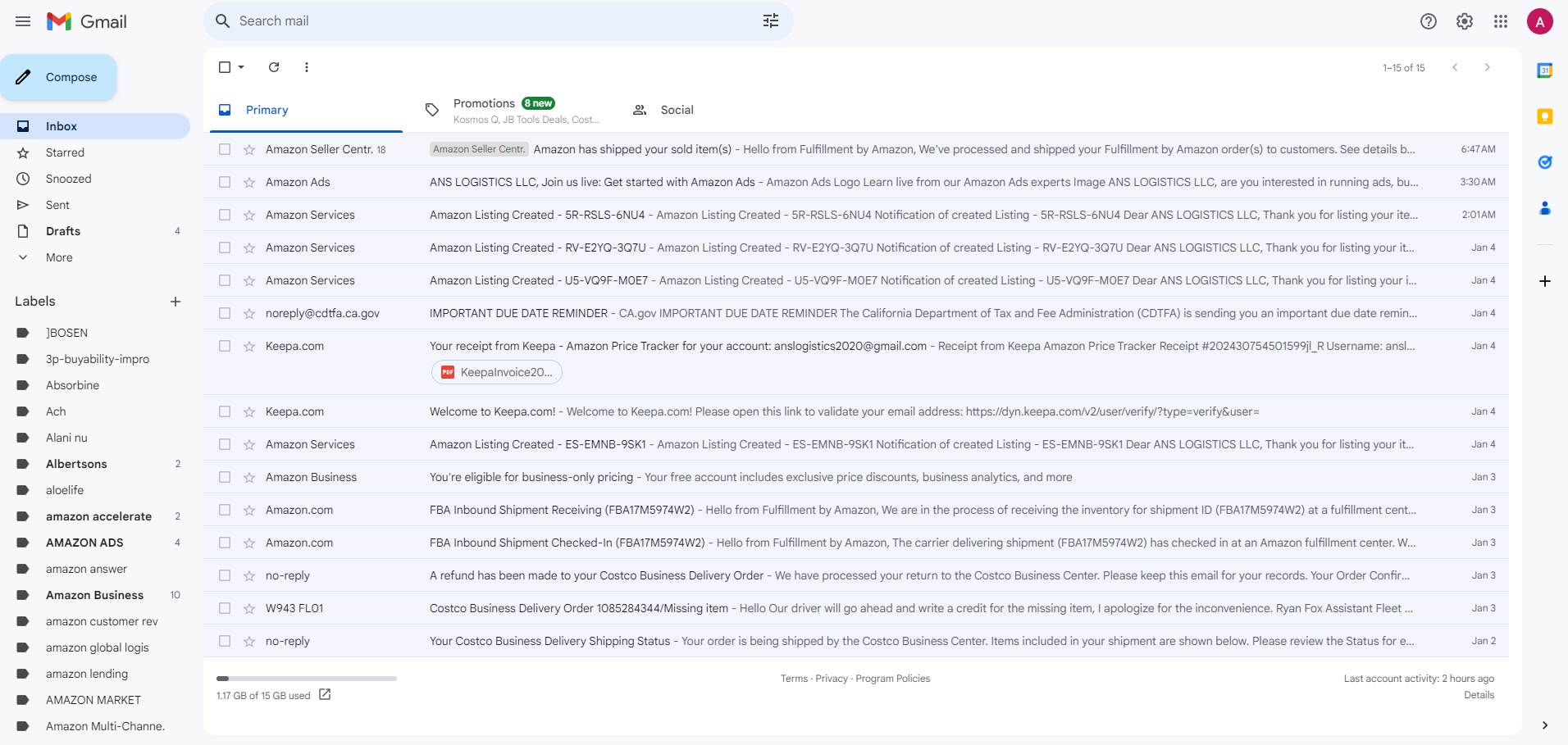
Task: Hide the side panel chevron
Action: pyautogui.click(x=1545, y=725)
